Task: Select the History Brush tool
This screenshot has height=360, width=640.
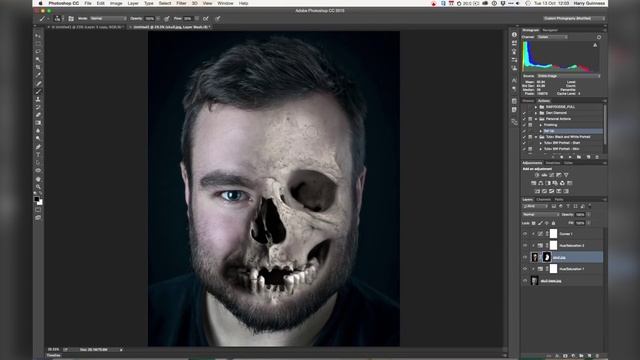Action: point(38,107)
